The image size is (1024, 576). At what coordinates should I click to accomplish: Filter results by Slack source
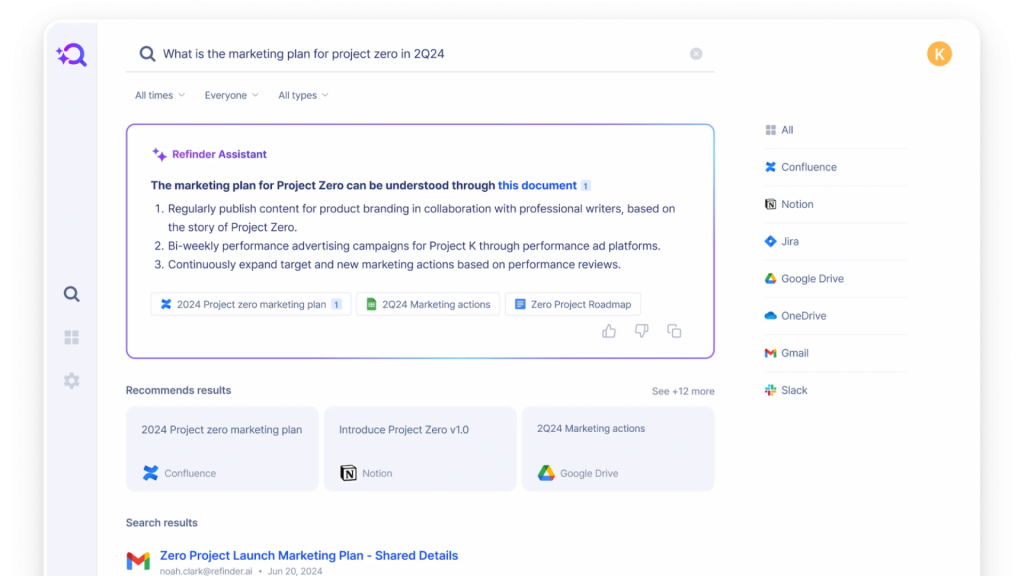coord(794,390)
